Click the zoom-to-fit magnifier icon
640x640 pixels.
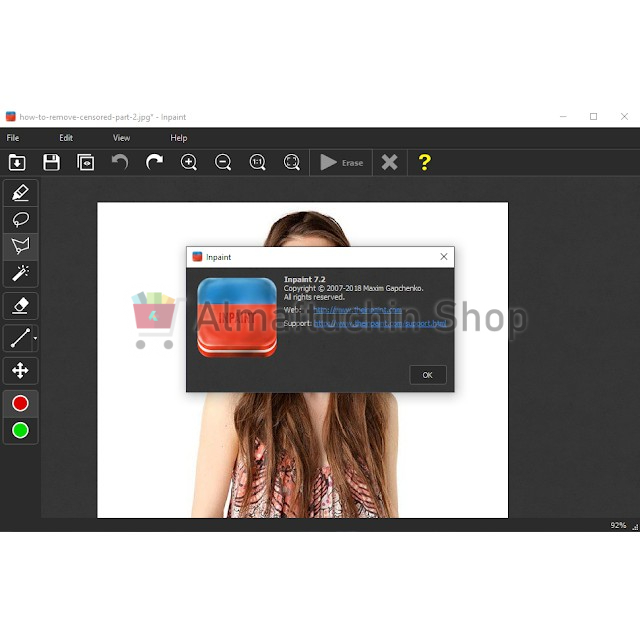point(291,162)
